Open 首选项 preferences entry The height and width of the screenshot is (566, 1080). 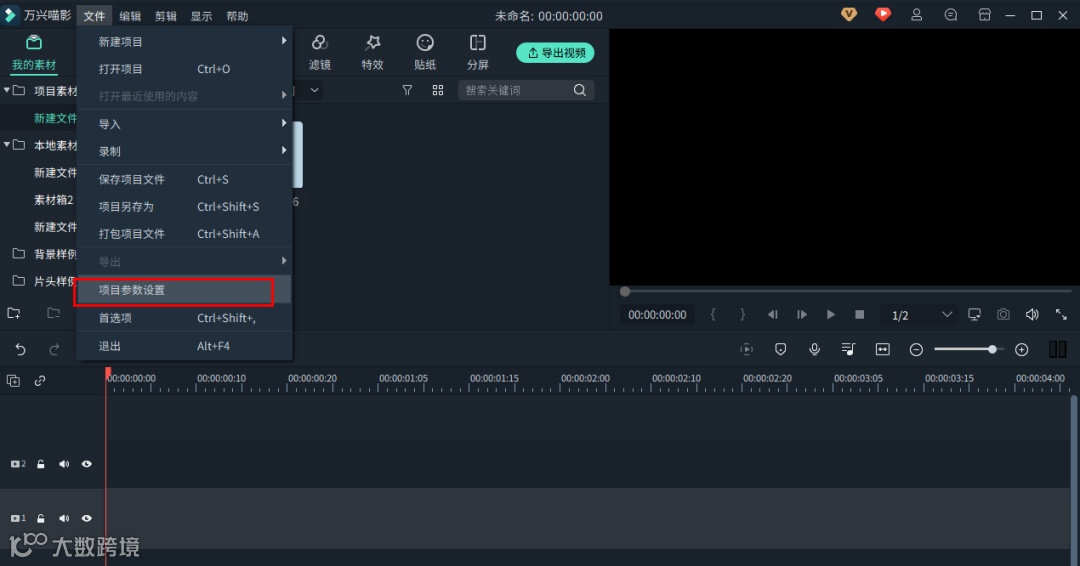coord(185,317)
